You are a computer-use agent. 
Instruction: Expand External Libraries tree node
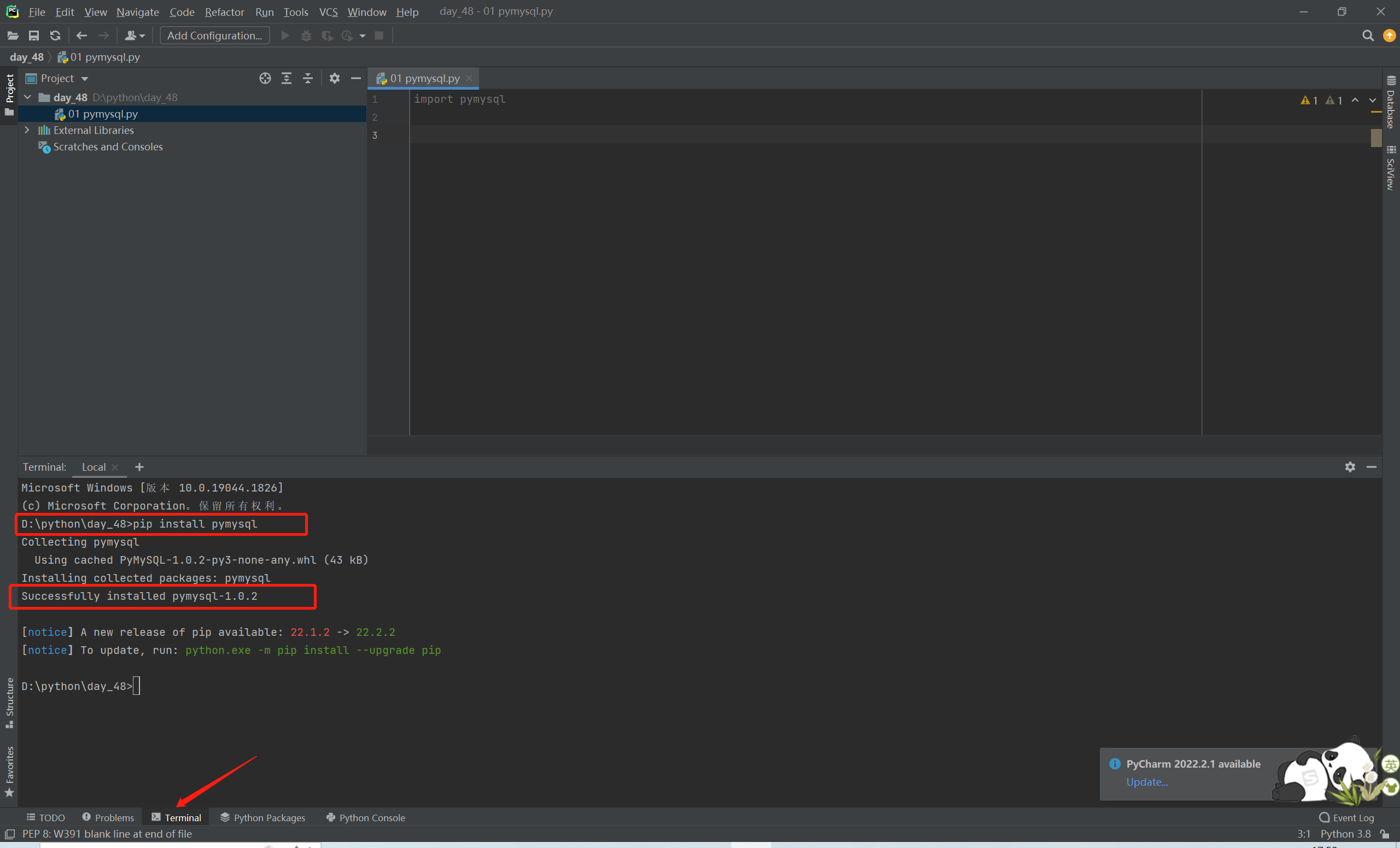[x=27, y=130]
